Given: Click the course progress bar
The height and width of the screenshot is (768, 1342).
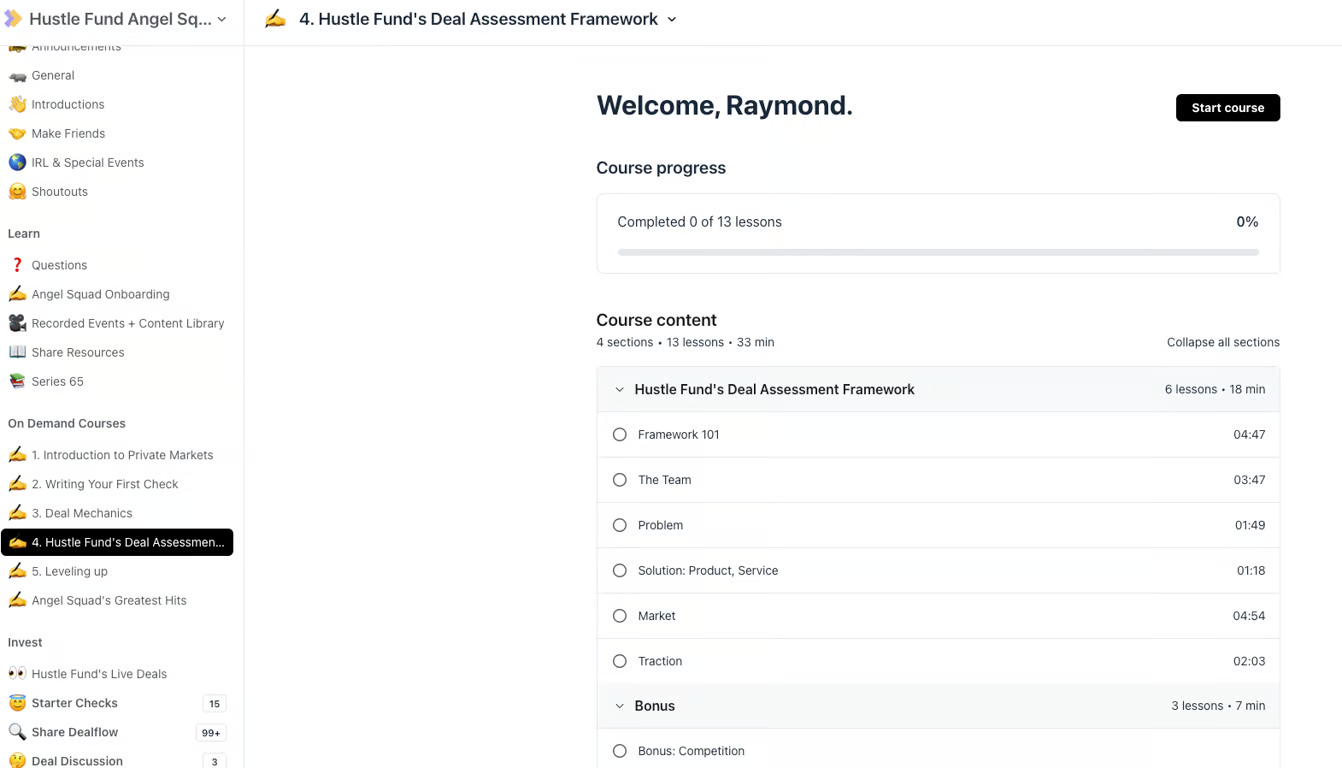Looking at the screenshot, I should (938, 252).
